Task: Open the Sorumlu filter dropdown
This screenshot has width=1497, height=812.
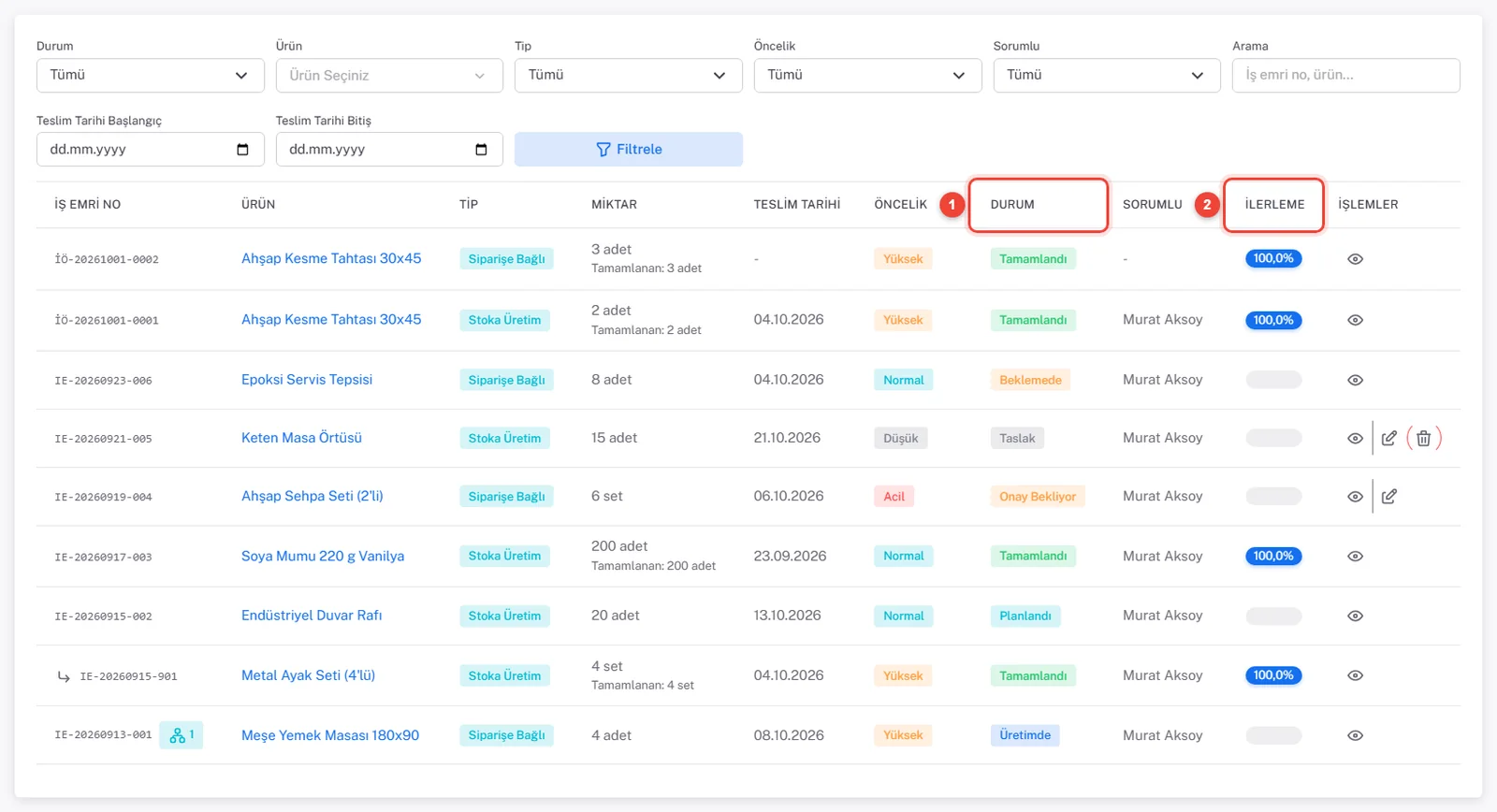Action: point(1107,76)
